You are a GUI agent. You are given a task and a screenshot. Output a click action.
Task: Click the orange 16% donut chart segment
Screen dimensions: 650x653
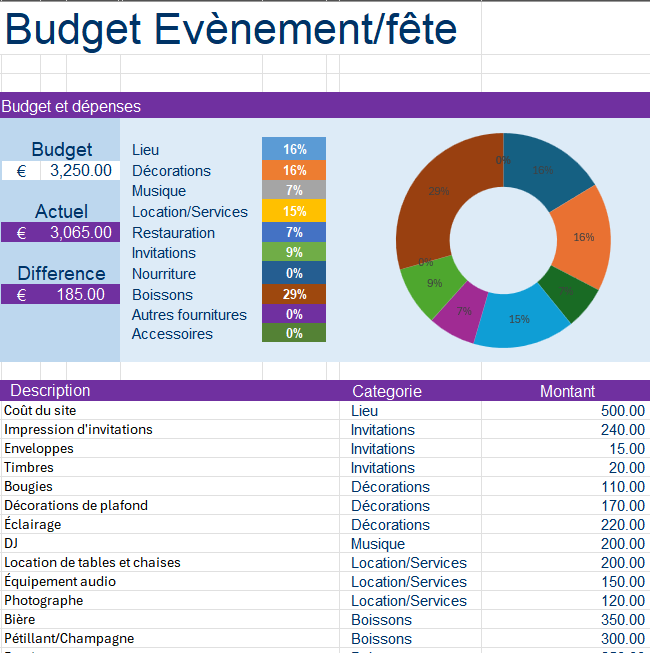click(583, 237)
